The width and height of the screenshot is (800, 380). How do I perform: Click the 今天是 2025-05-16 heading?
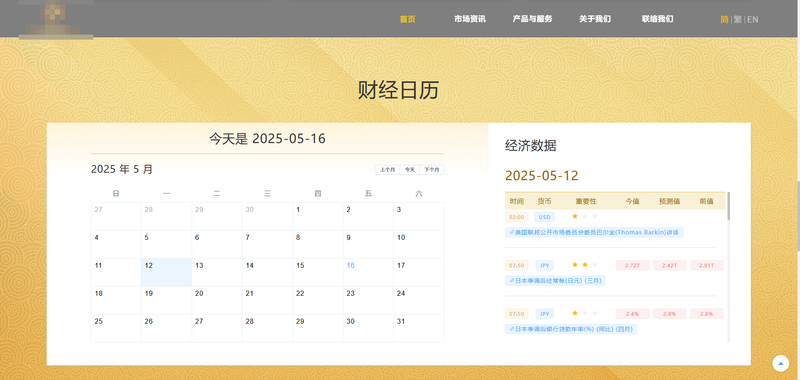coord(267,139)
